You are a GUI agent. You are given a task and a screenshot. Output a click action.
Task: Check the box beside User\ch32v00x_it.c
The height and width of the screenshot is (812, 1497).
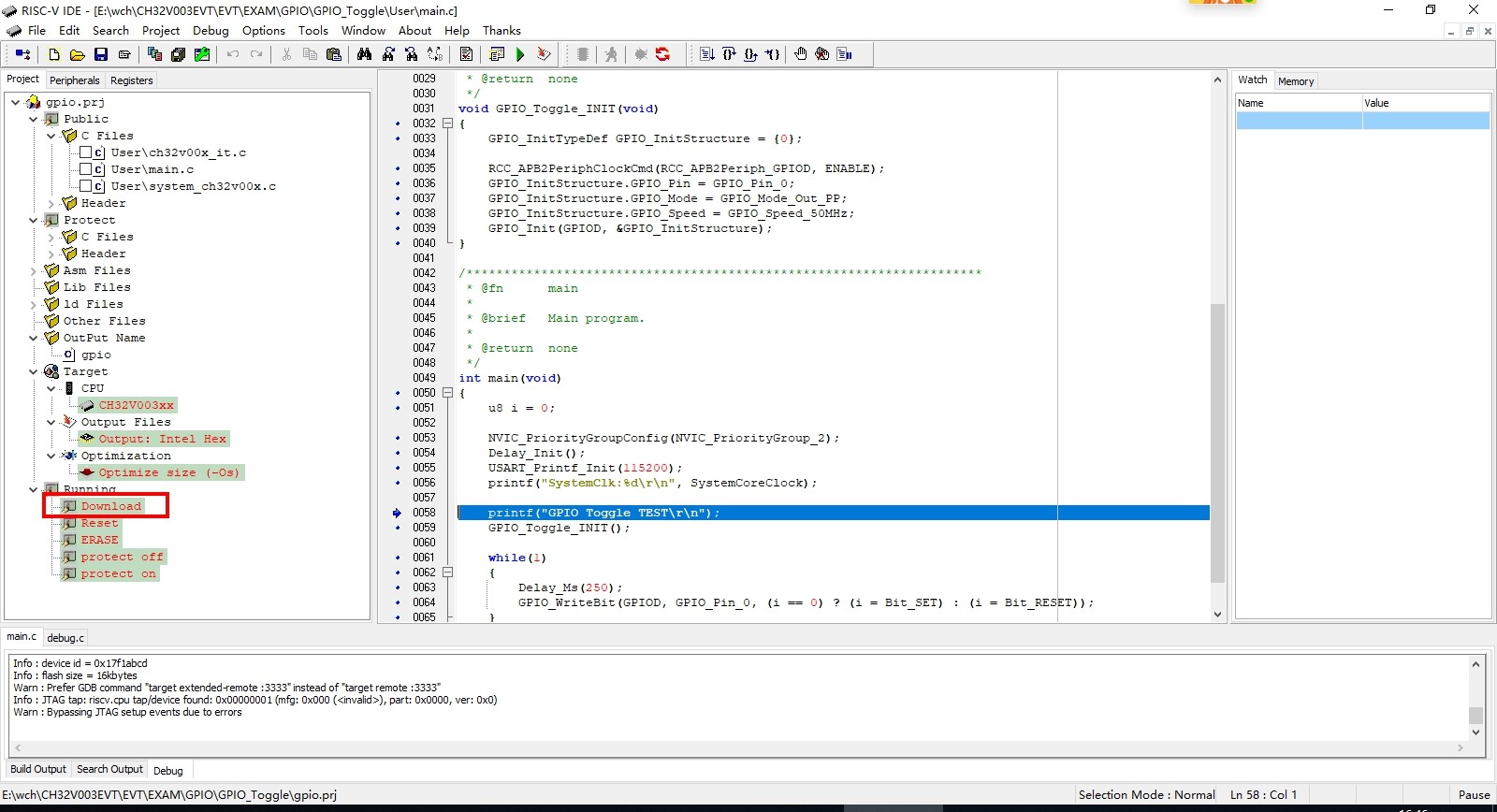[86, 152]
